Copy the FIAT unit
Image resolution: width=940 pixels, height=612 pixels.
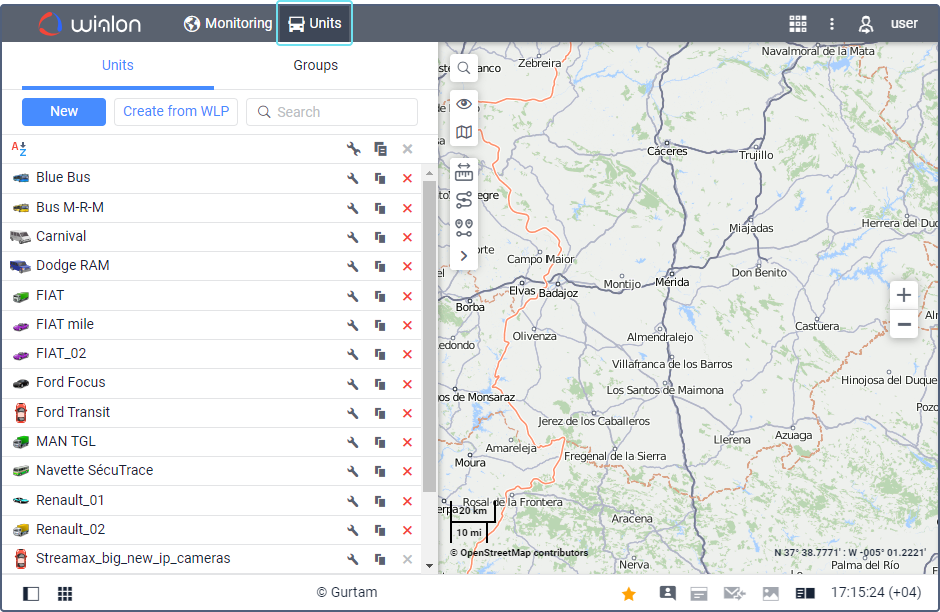point(380,296)
